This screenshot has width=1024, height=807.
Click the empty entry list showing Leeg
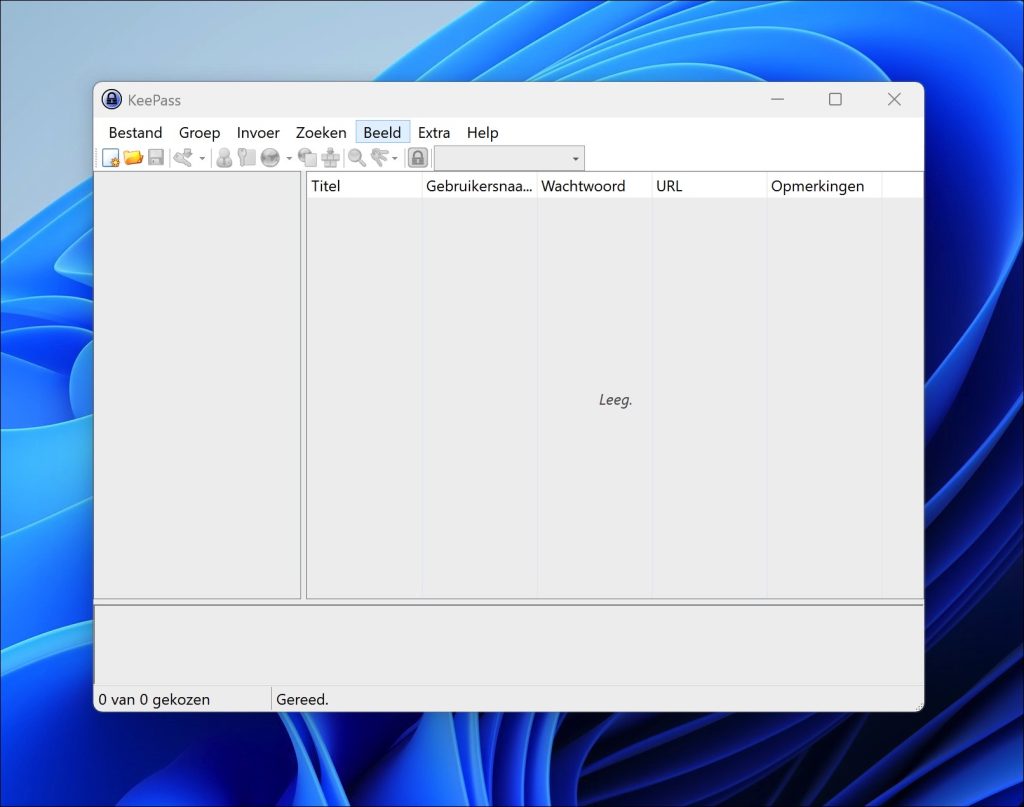click(x=615, y=399)
